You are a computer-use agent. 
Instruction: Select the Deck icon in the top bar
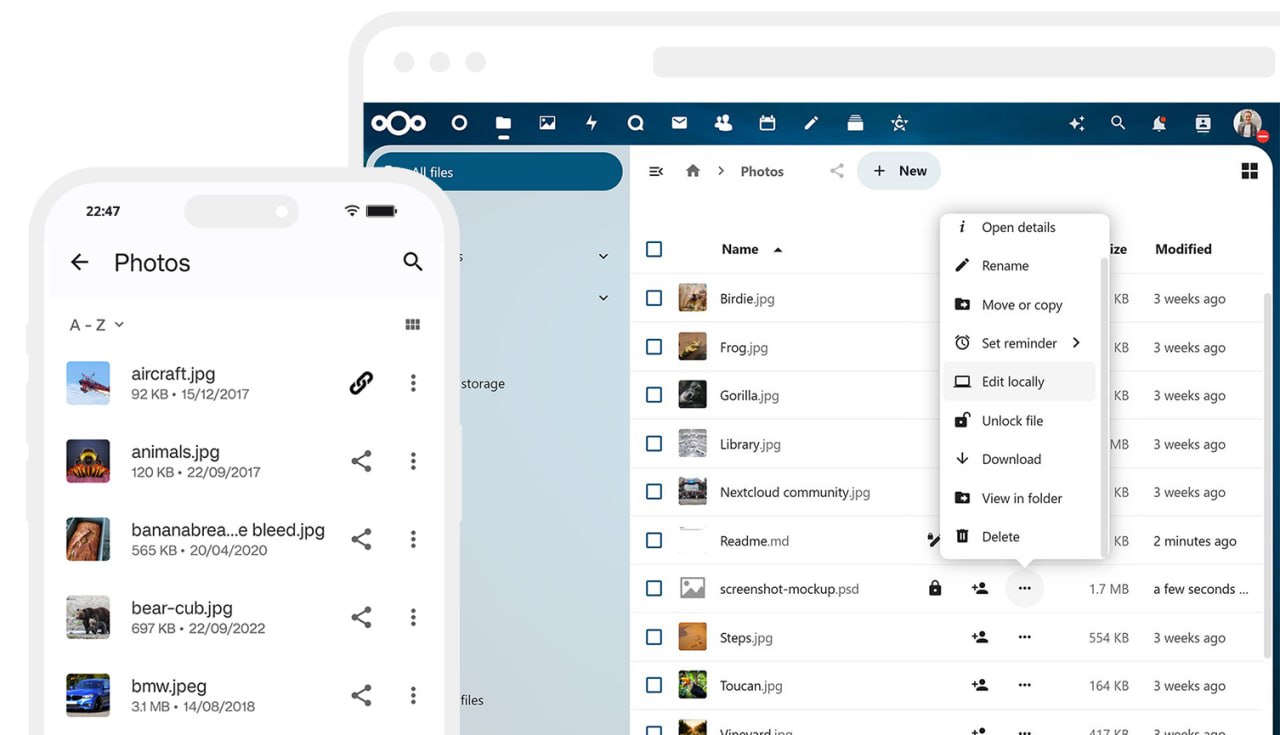pyautogui.click(x=855, y=122)
